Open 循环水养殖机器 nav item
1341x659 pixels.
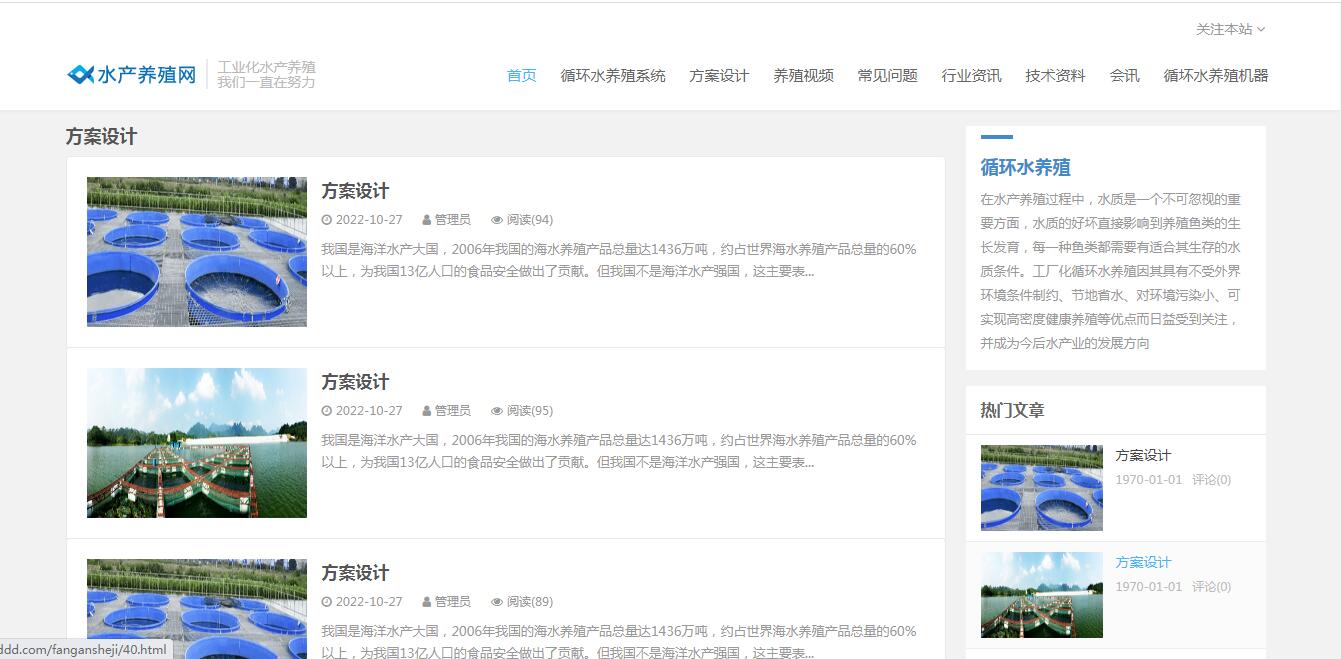click(1215, 75)
